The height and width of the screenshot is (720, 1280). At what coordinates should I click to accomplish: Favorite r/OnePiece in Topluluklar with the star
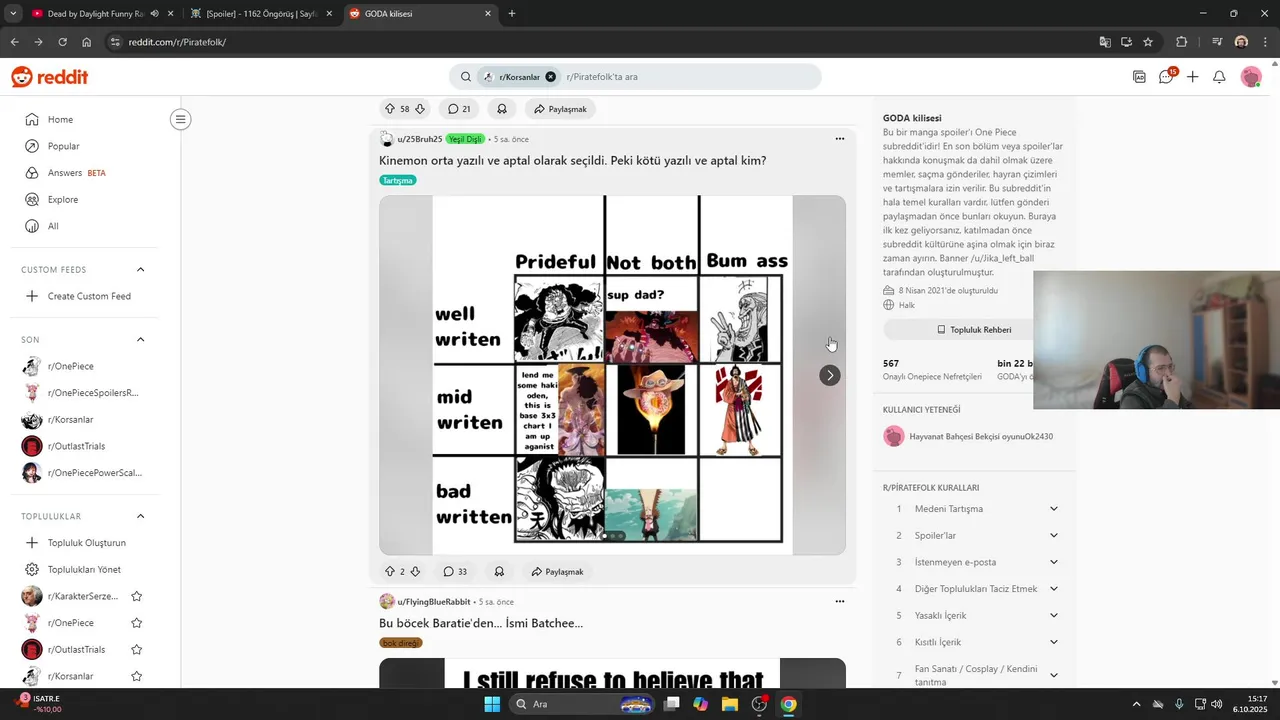pyautogui.click(x=137, y=623)
